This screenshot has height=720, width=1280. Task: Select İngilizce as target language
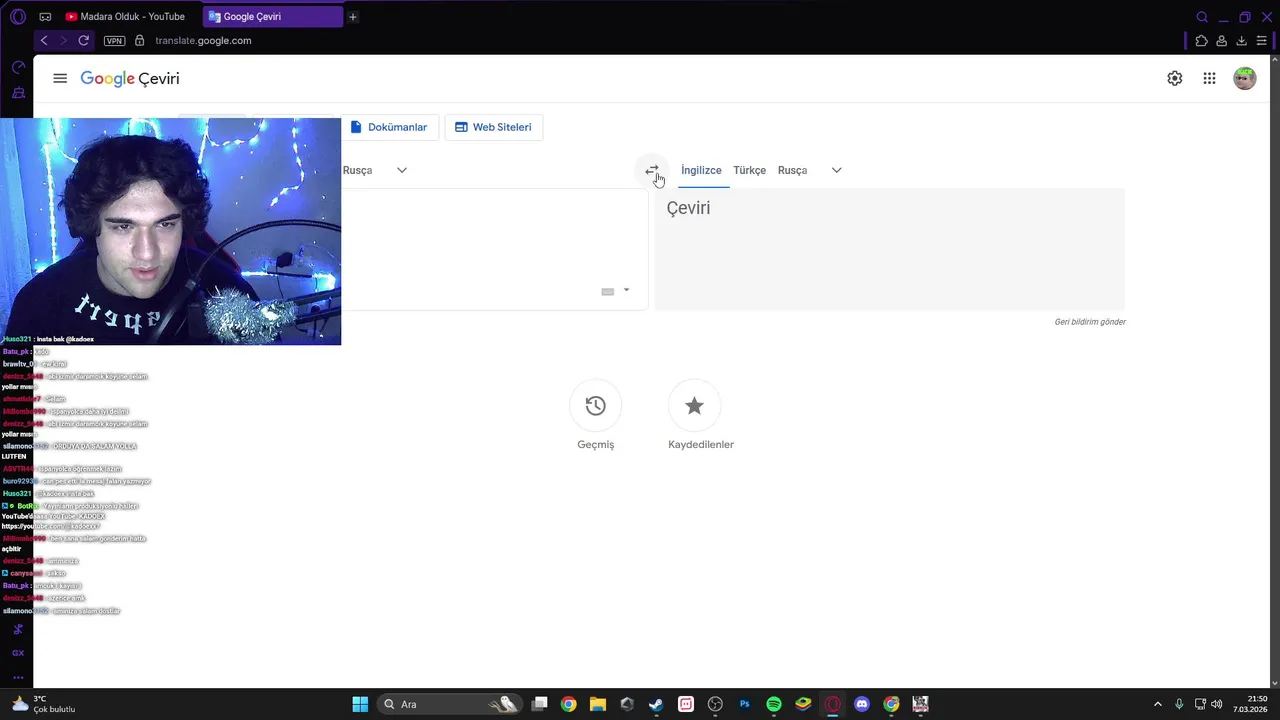pyautogui.click(x=701, y=170)
